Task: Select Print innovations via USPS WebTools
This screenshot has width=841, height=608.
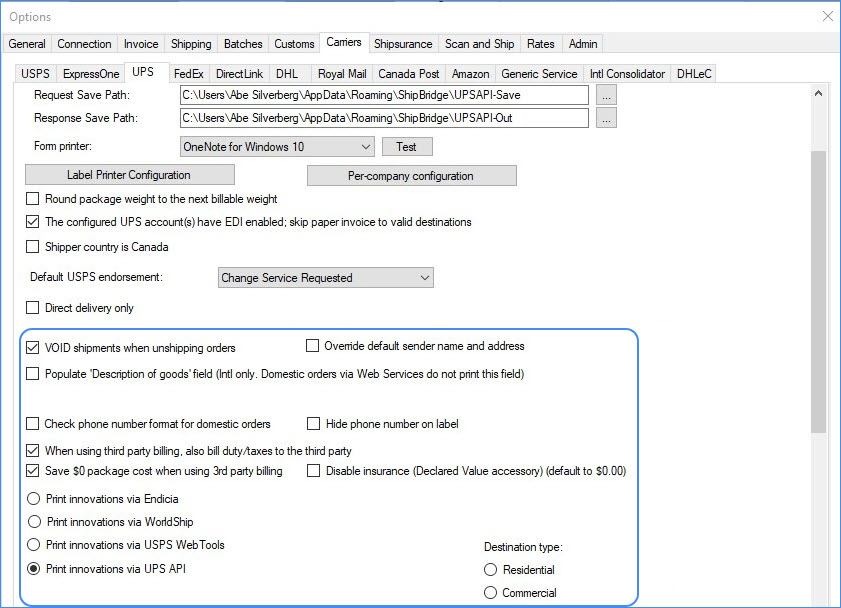Action: coord(34,545)
